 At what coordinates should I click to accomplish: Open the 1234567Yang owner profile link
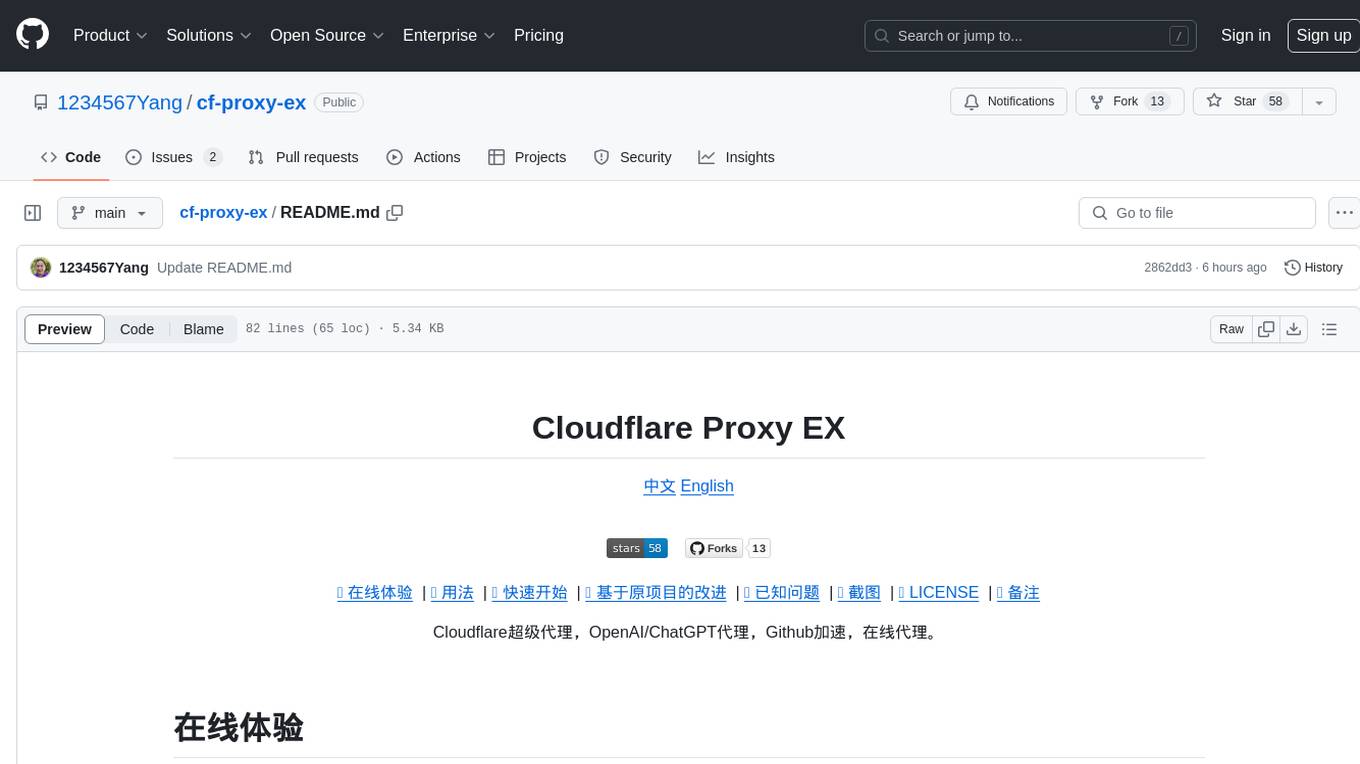pyautogui.click(x=120, y=102)
